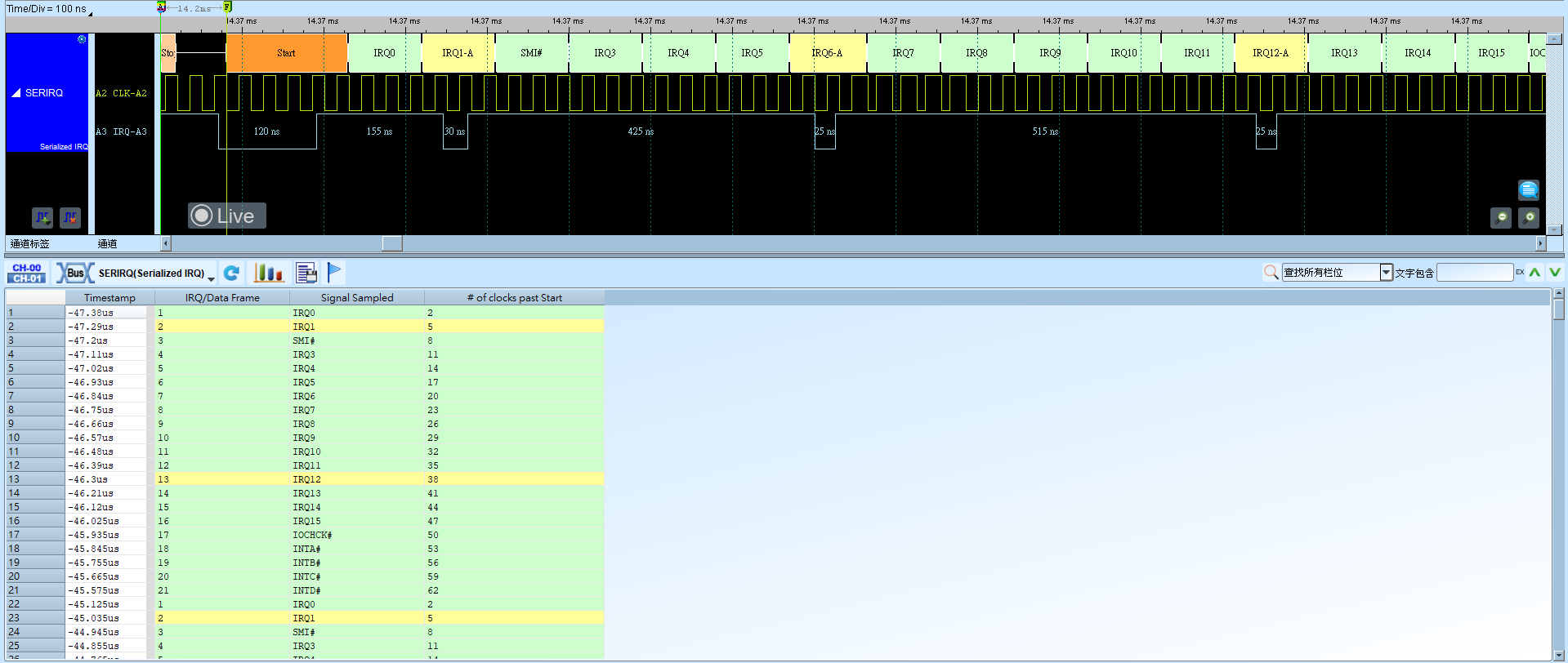Click the Signal Sampled column header

357,297
